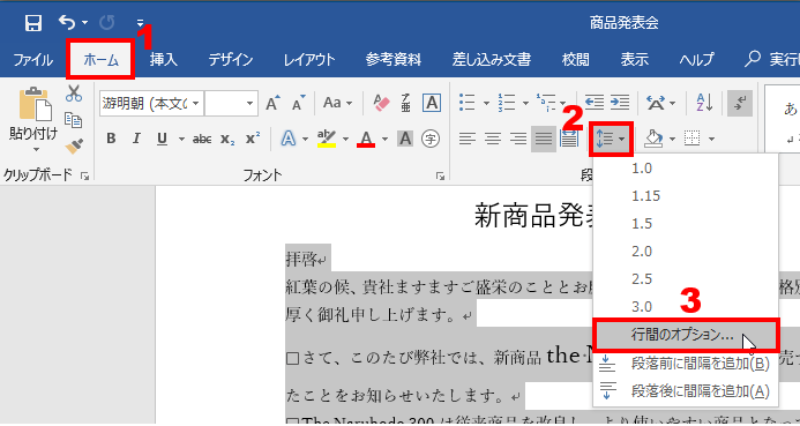This screenshot has height=426, width=800.
Task: Apply bulleted list
Action: point(467,103)
